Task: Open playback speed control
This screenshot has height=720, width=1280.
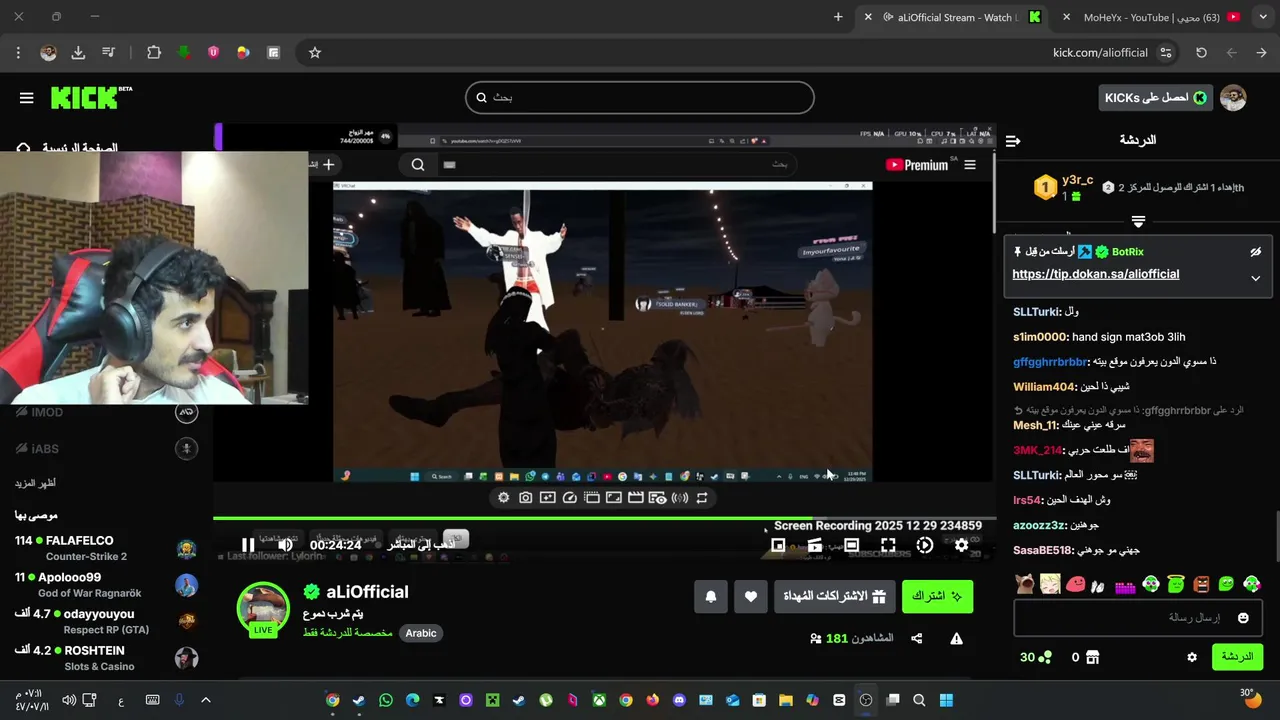Action: [x=925, y=545]
